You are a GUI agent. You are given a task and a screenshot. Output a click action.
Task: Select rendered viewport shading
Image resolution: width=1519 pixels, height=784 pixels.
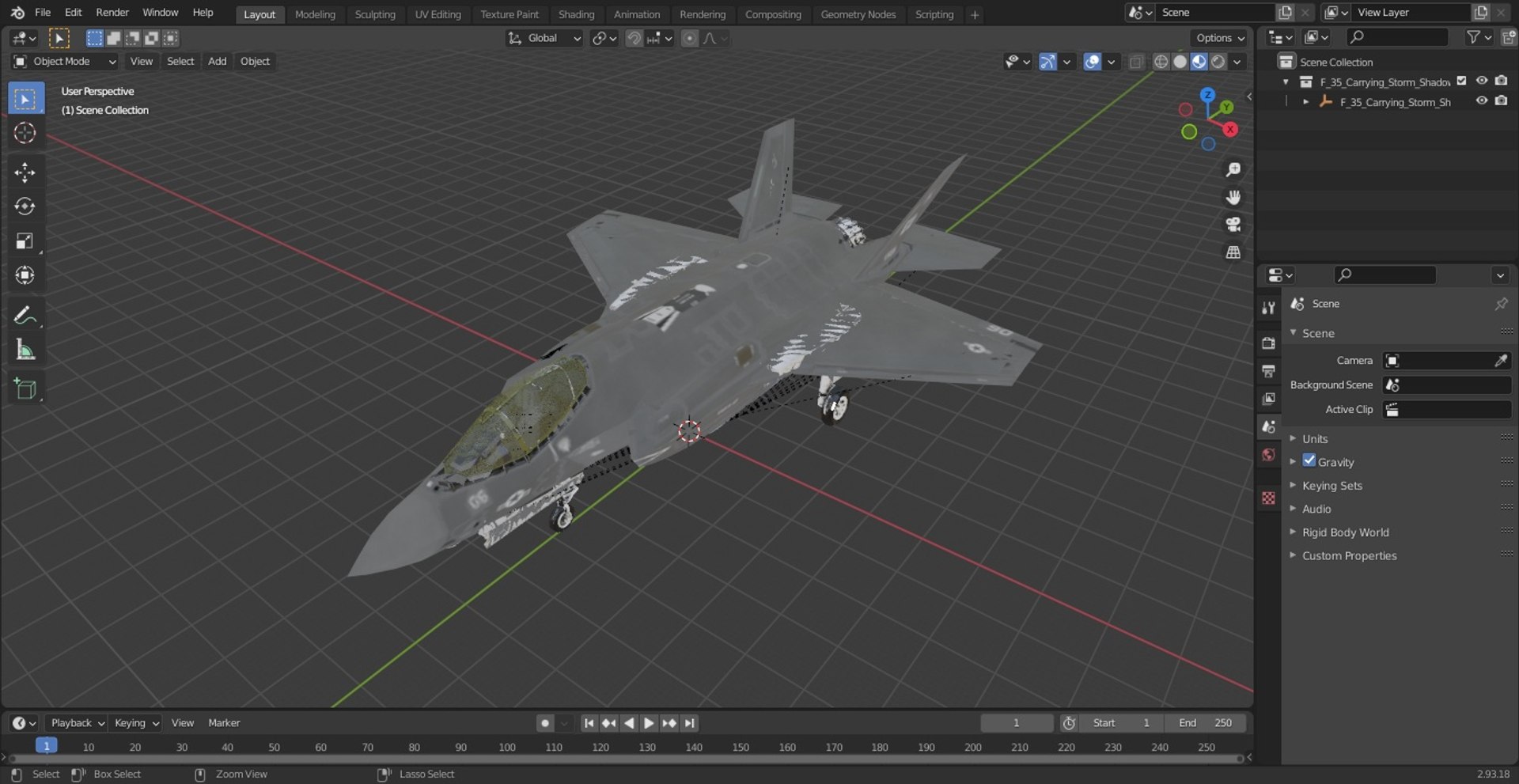[x=1218, y=62]
